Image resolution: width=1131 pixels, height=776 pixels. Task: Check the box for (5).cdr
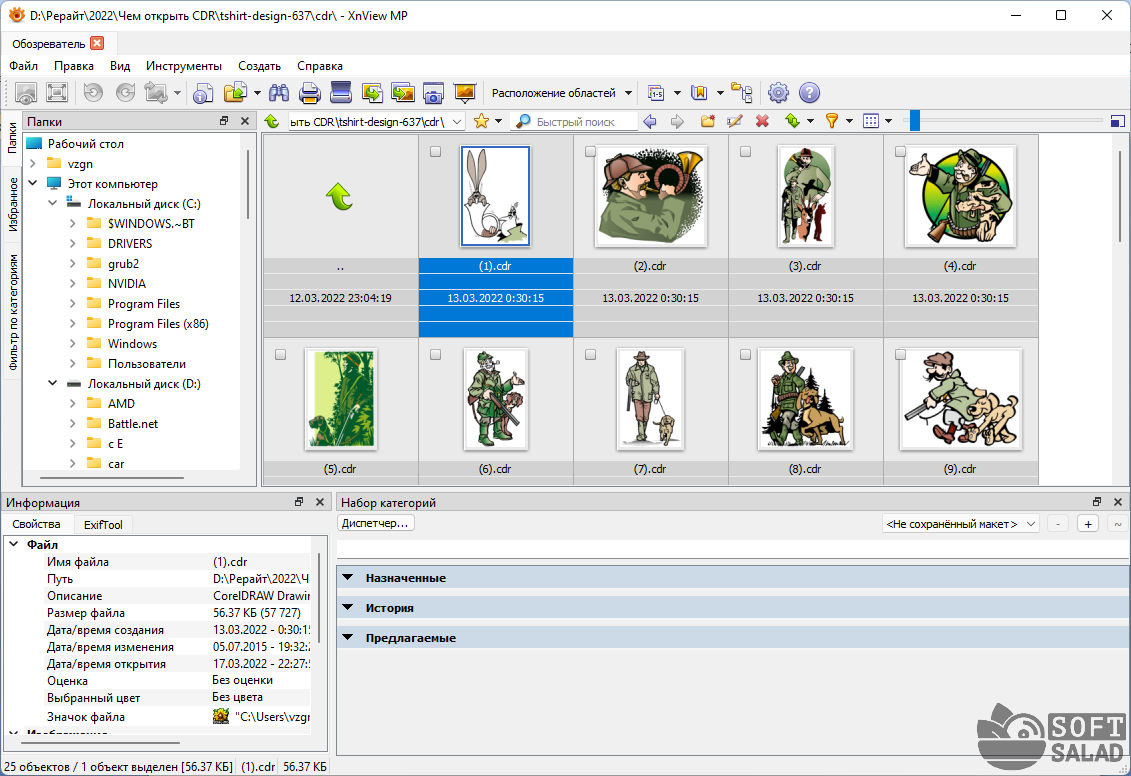281,354
